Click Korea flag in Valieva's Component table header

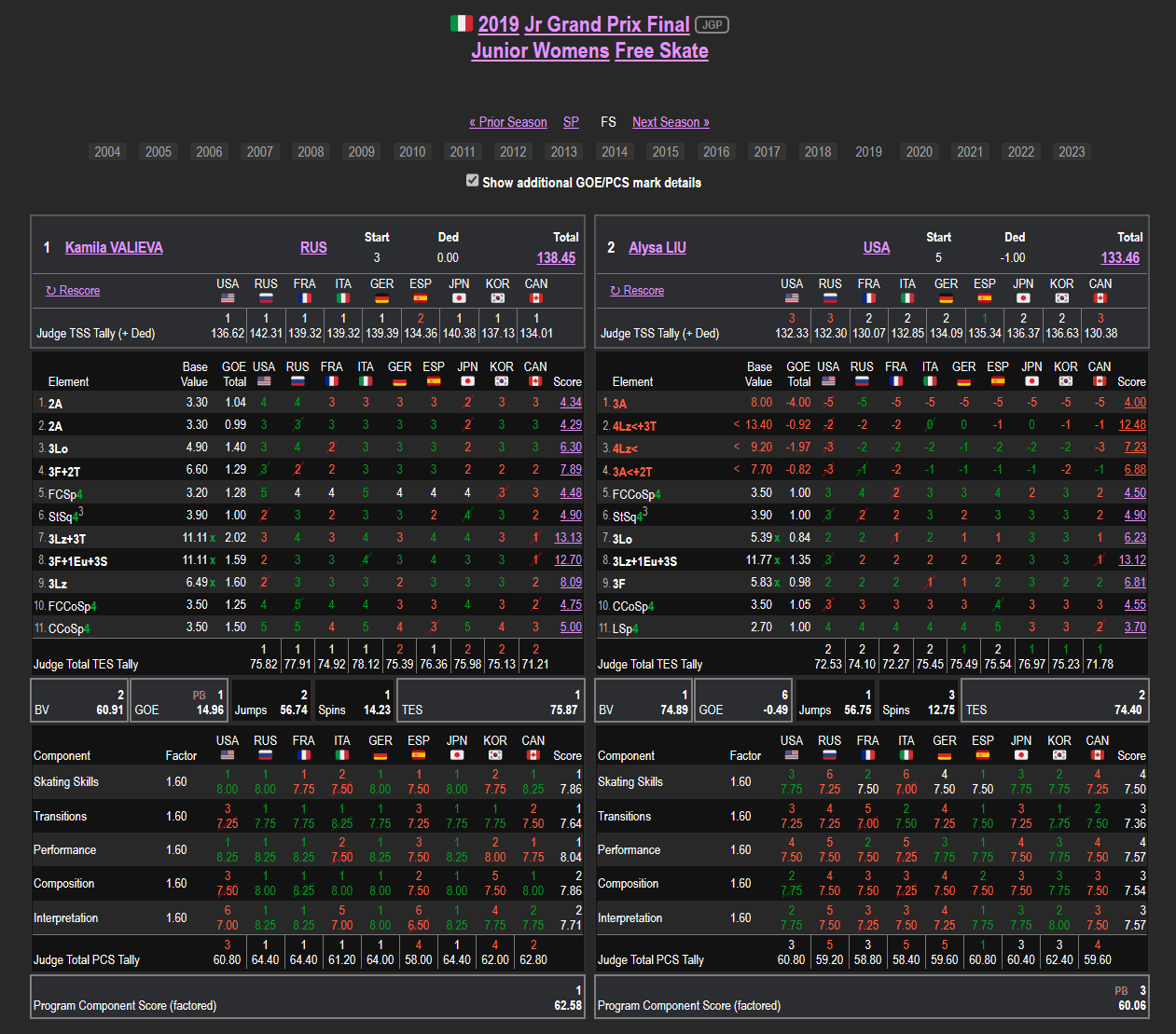click(x=495, y=754)
